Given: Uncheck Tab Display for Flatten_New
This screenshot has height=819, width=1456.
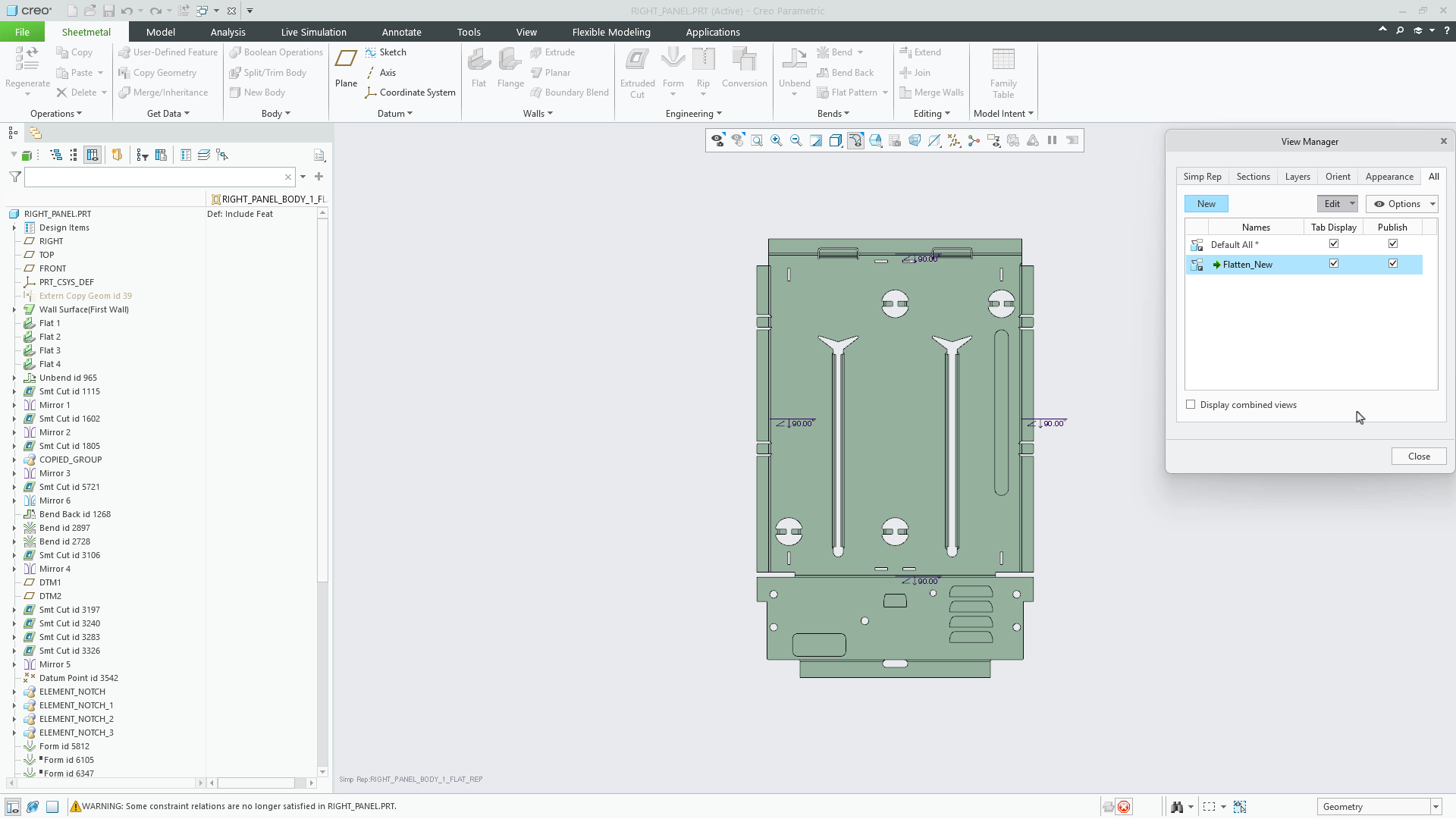Looking at the screenshot, I should click(x=1334, y=264).
